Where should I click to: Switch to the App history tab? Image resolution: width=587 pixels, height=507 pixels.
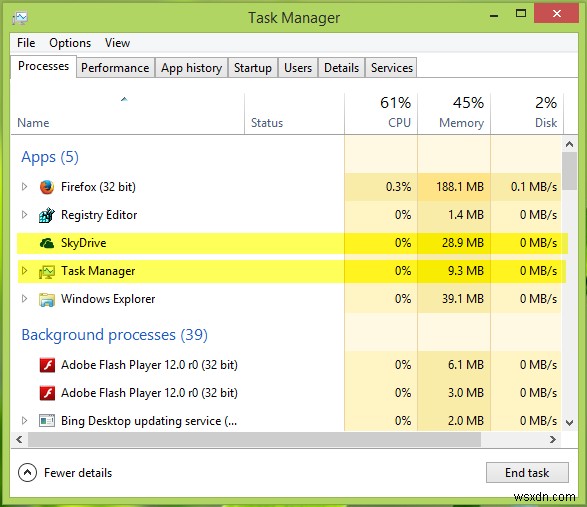pos(191,68)
